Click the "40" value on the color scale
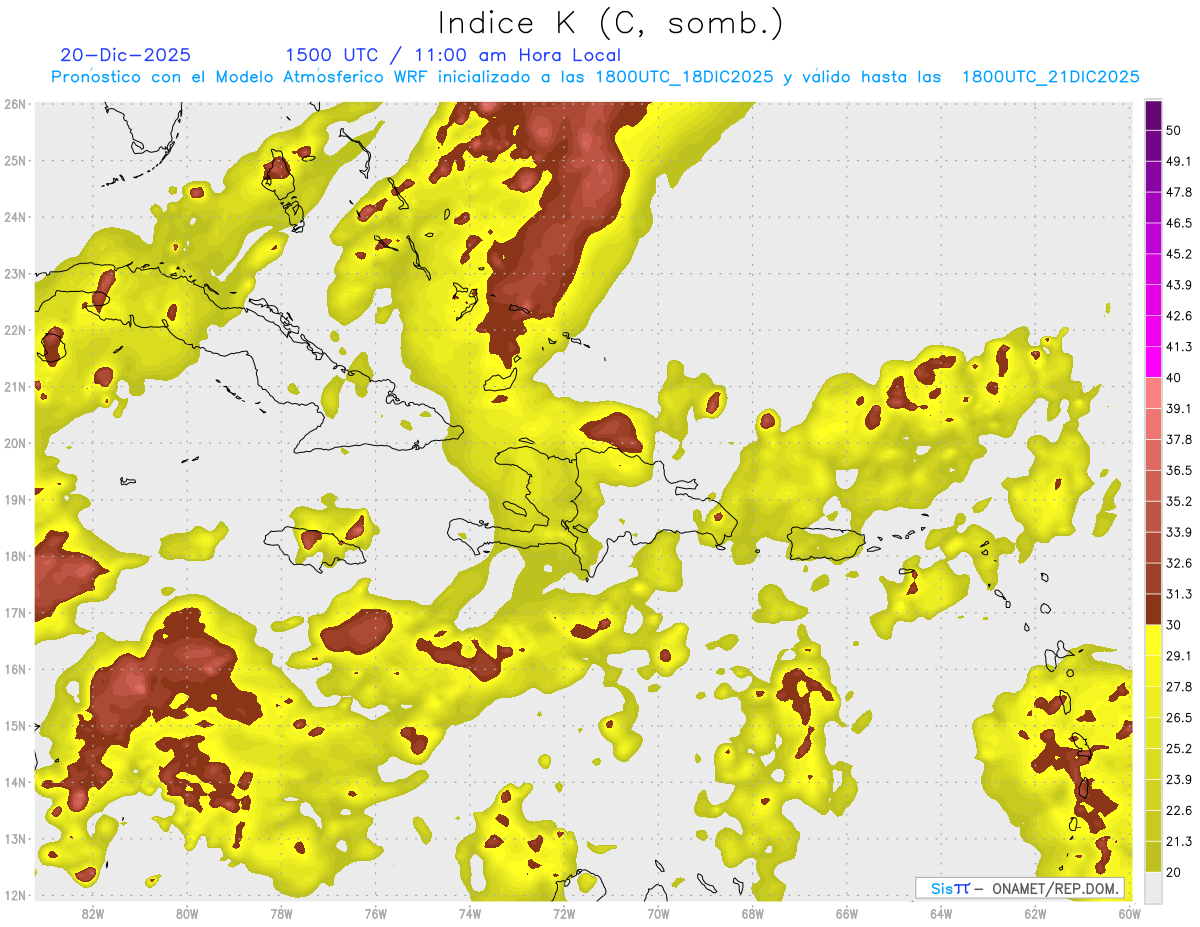This screenshot has width=1200, height=927. coord(1174,378)
